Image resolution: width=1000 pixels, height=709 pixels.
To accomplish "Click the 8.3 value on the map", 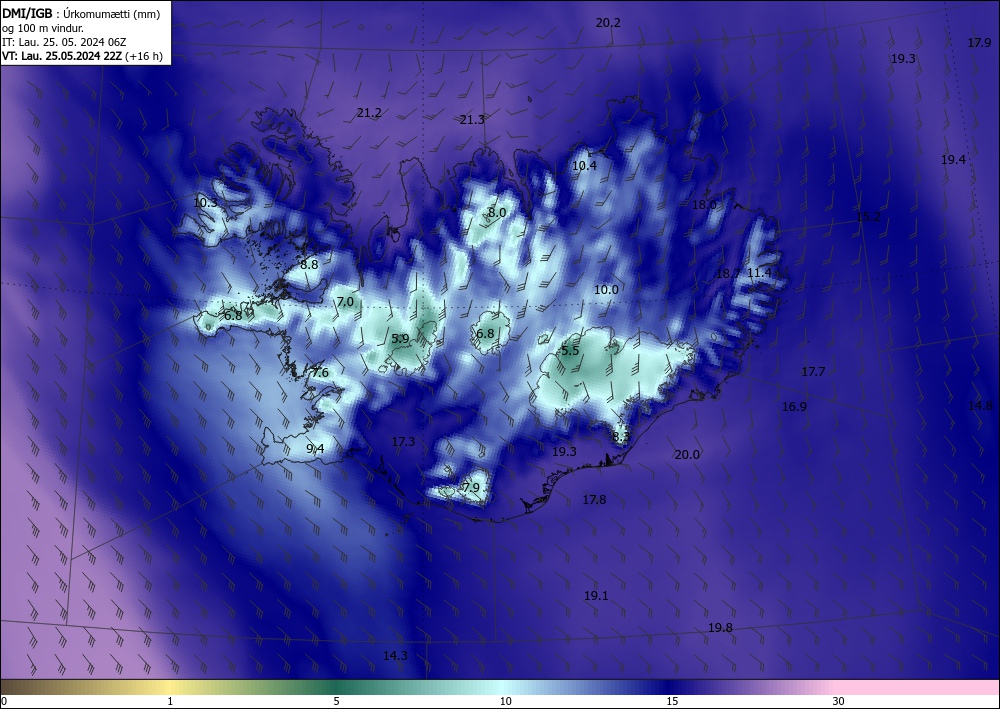I will [621, 437].
